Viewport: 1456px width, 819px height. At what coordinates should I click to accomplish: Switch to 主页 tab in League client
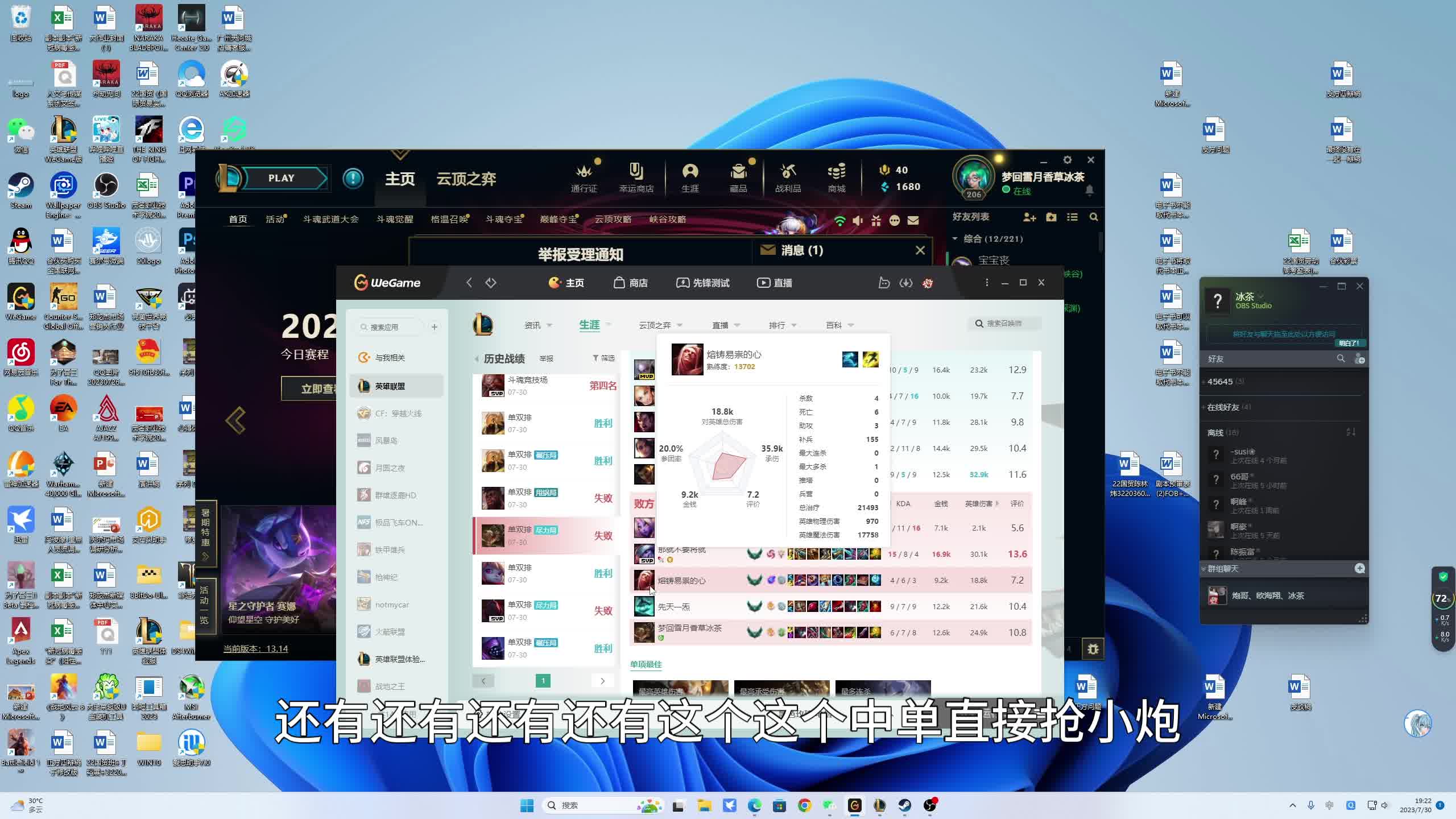[400, 179]
